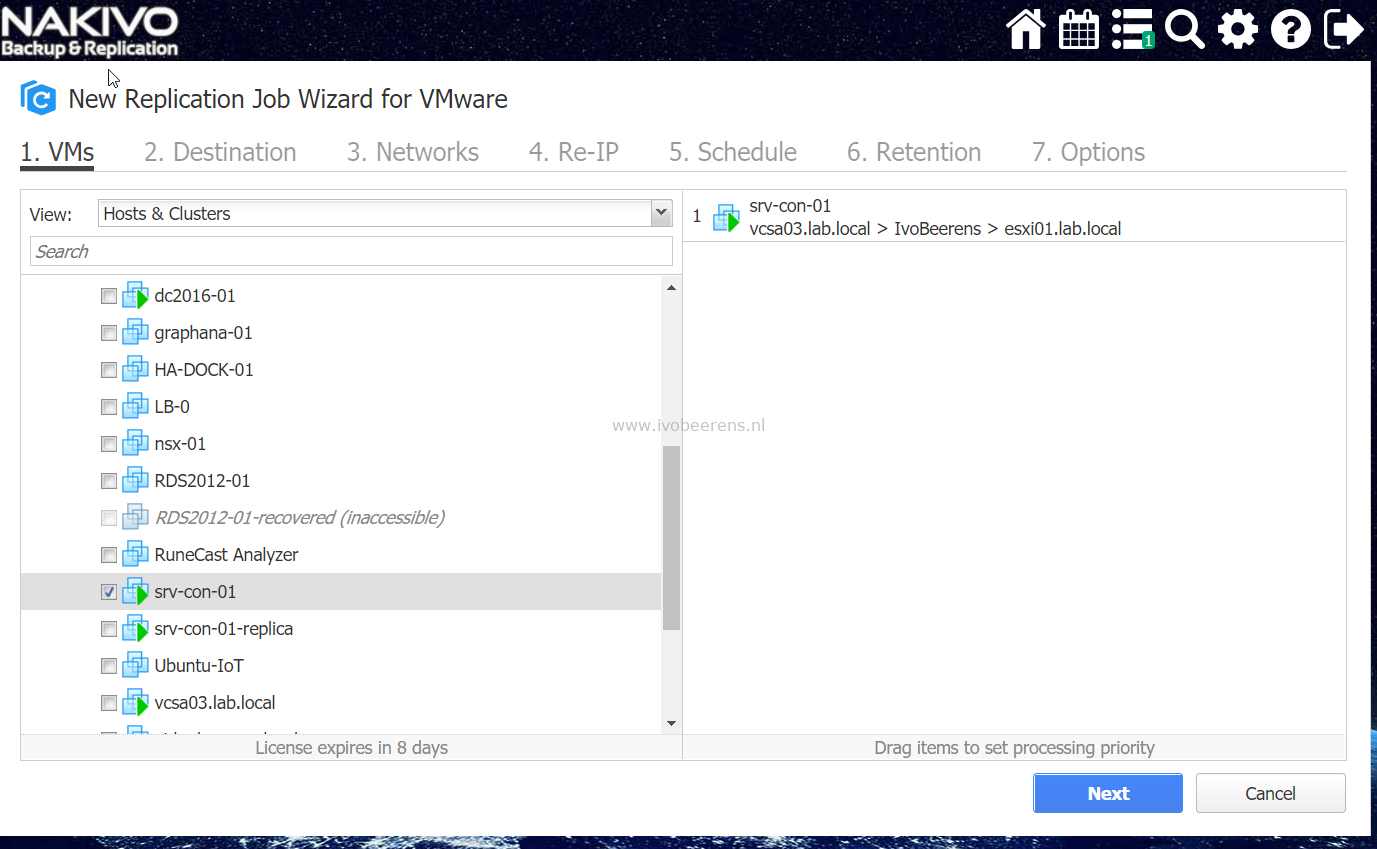Select the Ubuntu-IoT label
1377x849 pixels.
click(x=199, y=666)
